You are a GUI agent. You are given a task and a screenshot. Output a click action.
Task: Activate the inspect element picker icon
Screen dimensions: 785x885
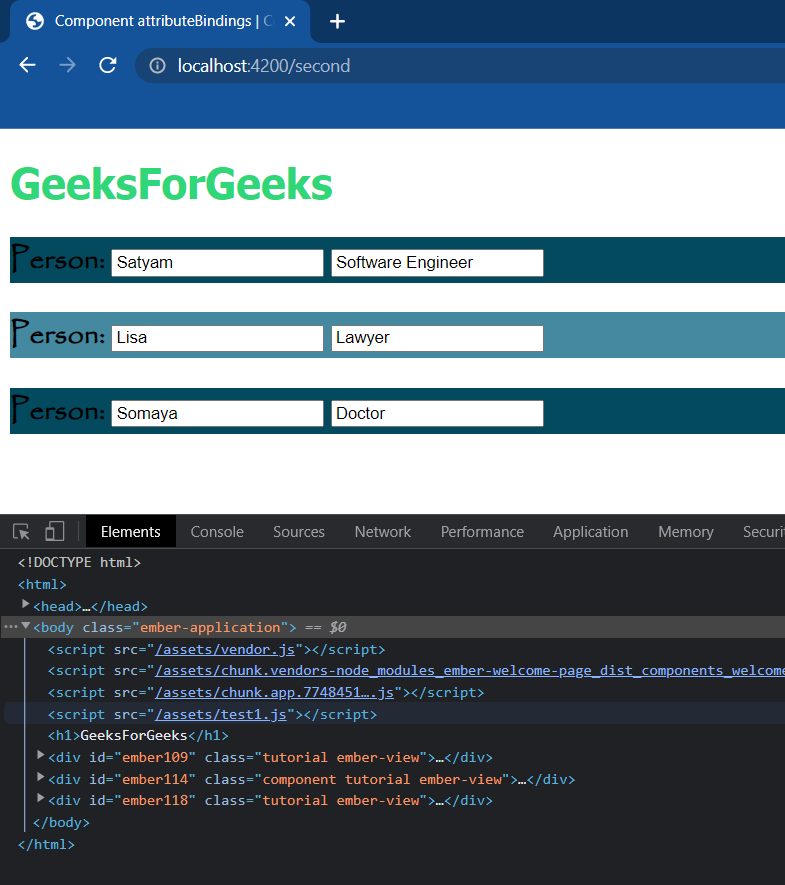click(21, 532)
